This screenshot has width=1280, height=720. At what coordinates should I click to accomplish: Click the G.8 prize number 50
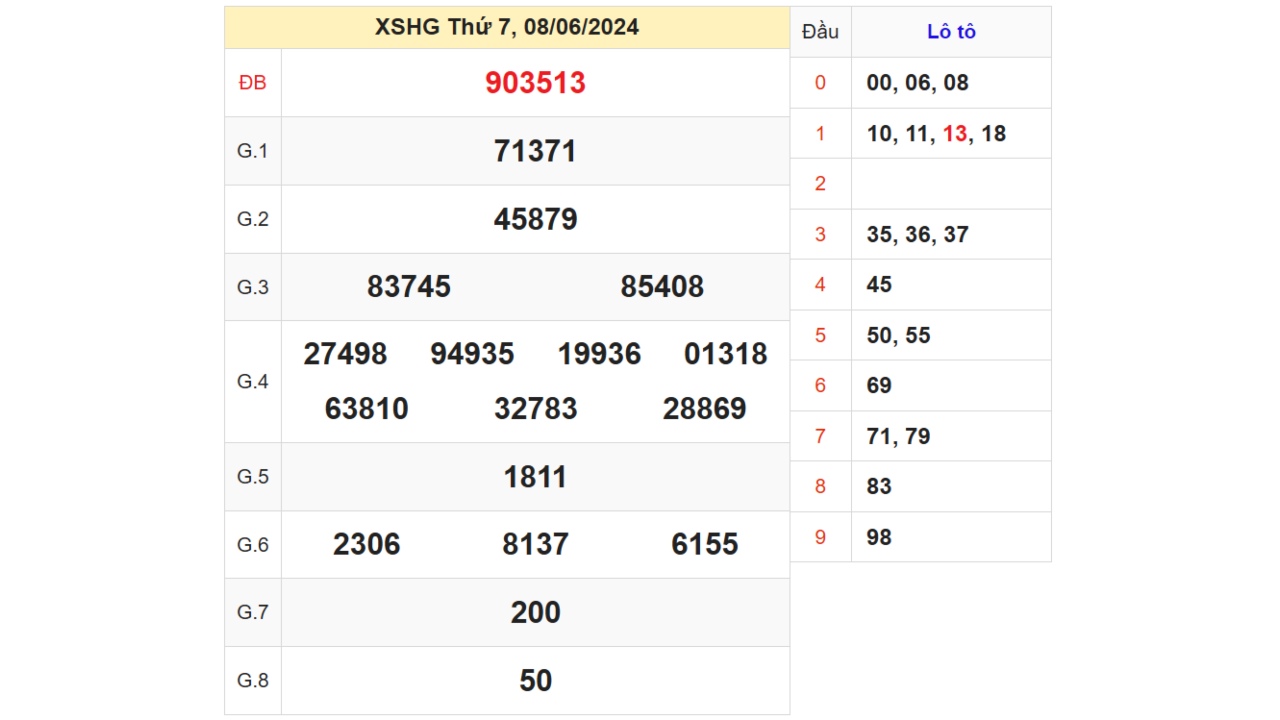(535, 681)
